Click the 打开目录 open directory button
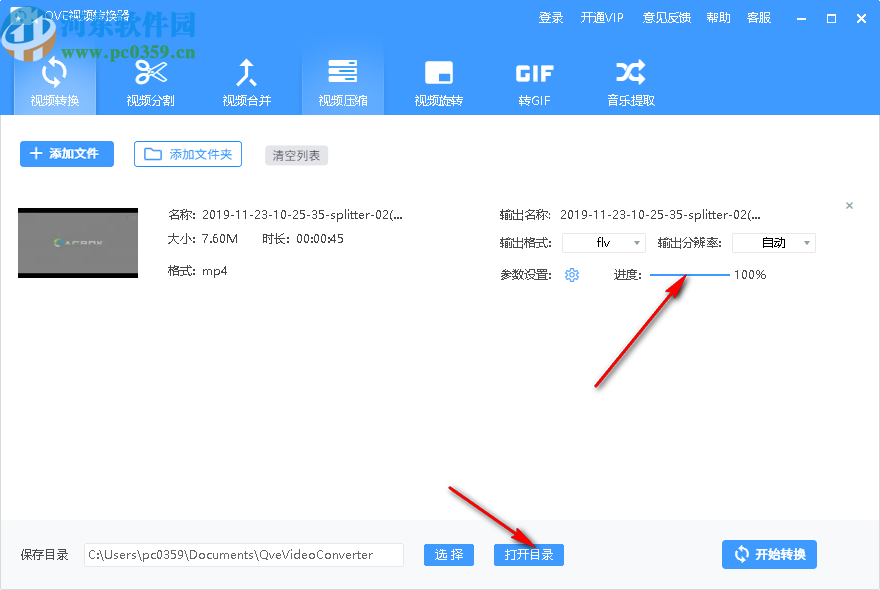Viewport: 880px width, 590px height. point(528,554)
